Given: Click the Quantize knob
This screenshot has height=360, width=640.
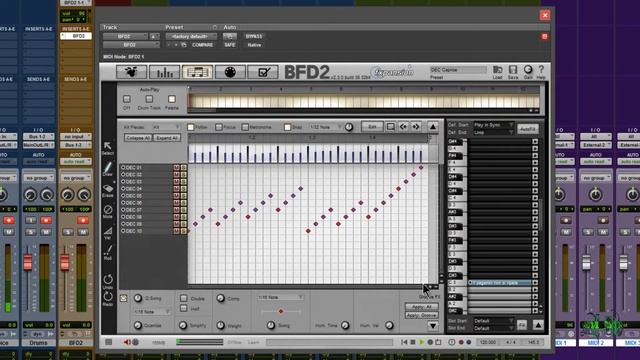Looking at the screenshot, I should point(138,325).
